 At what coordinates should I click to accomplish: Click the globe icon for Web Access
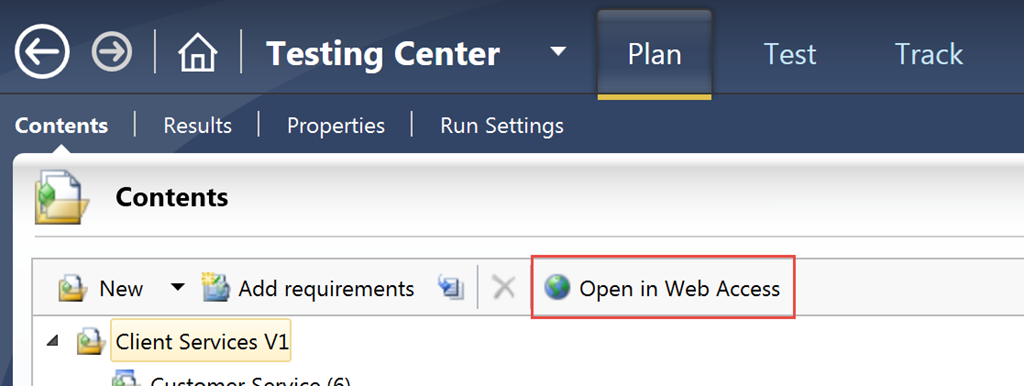557,287
